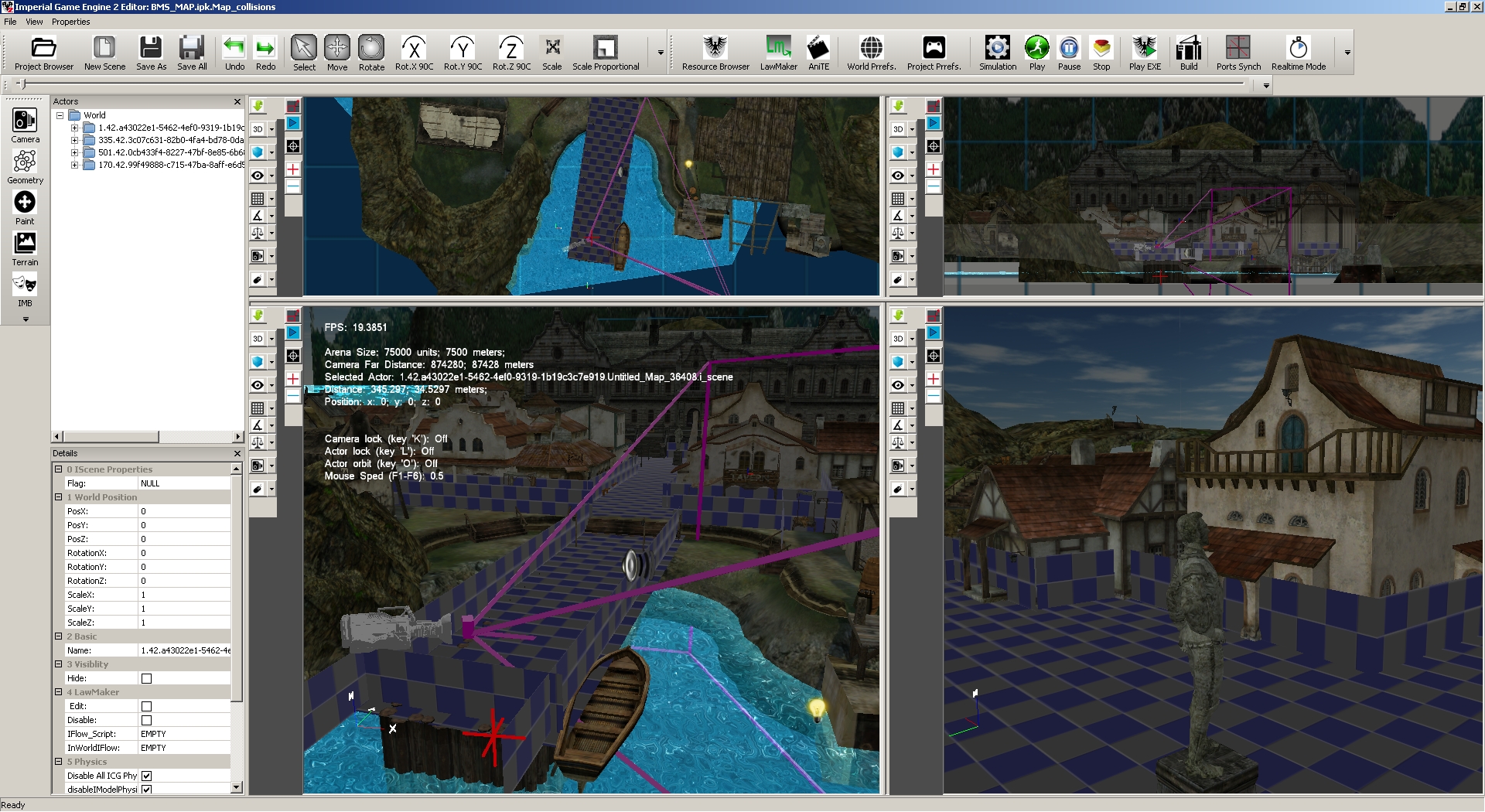Image resolution: width=1485 pixels, height=812 pixels.
Task: Expand the 335.42 actor folder
Action: click(75, 140)
